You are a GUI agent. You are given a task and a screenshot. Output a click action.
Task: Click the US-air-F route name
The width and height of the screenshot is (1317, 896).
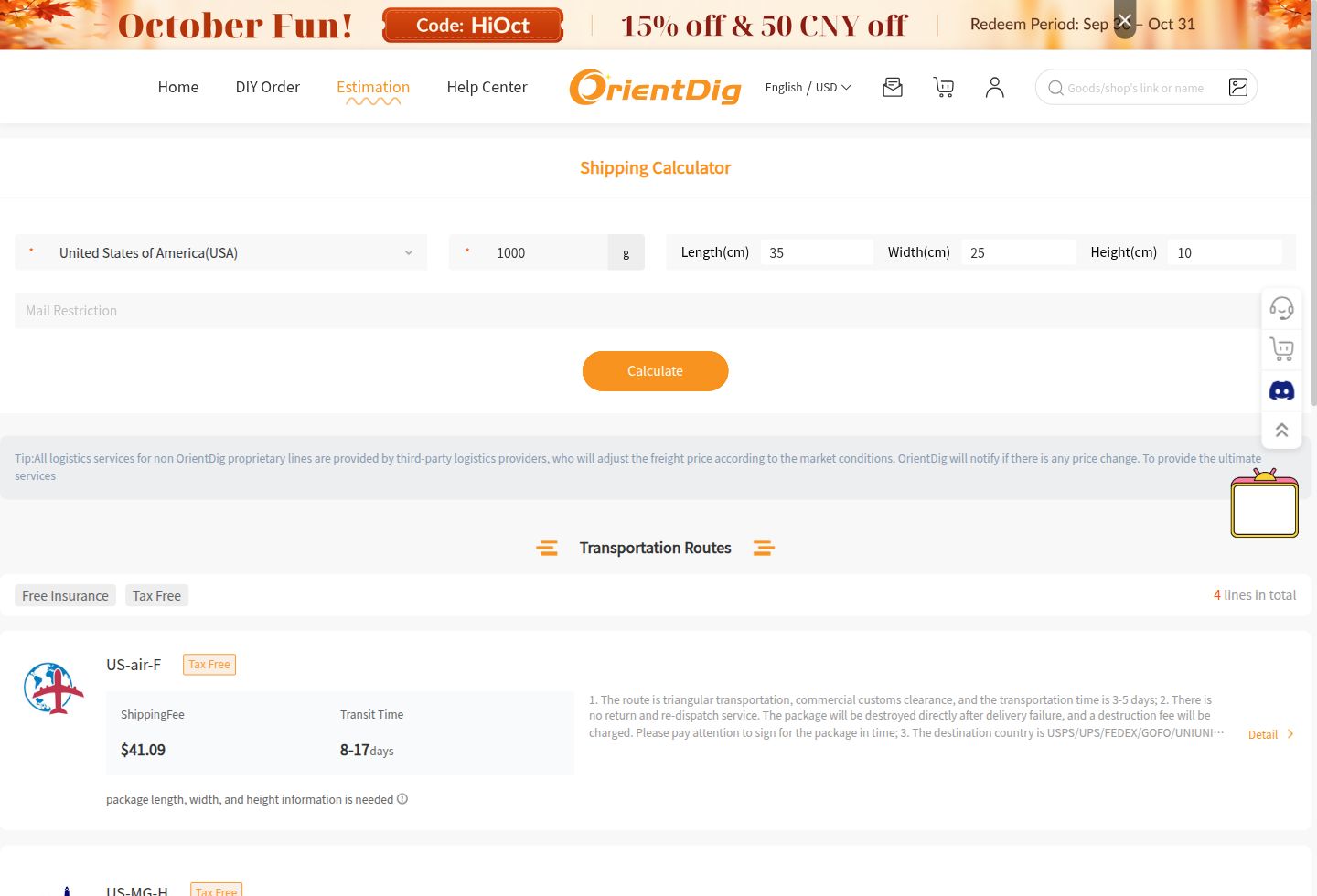pyautogui.click(x=134, y=665)
